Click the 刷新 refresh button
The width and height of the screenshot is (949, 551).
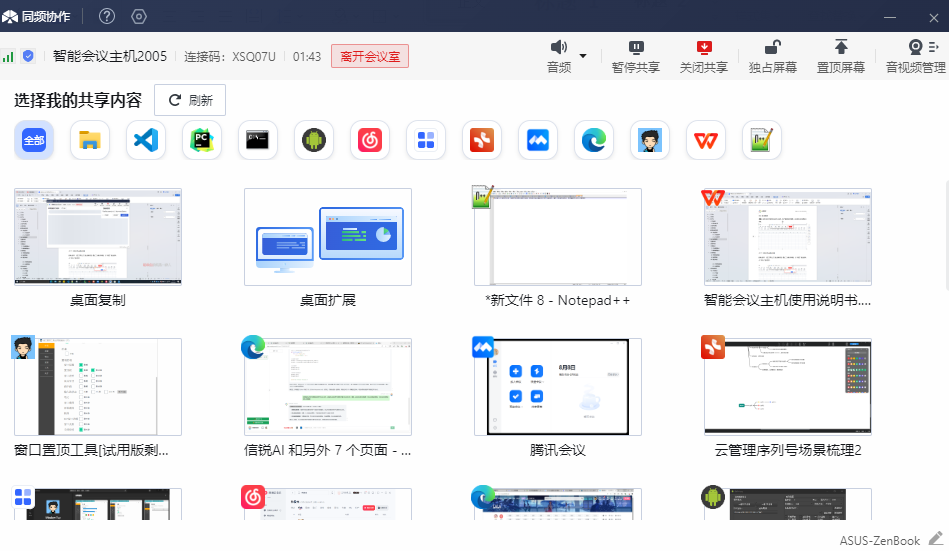click(x=190, y=100)
